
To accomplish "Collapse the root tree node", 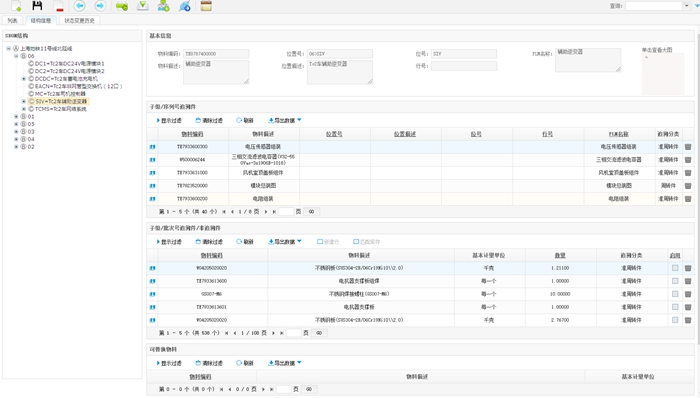I will point(8,48).
